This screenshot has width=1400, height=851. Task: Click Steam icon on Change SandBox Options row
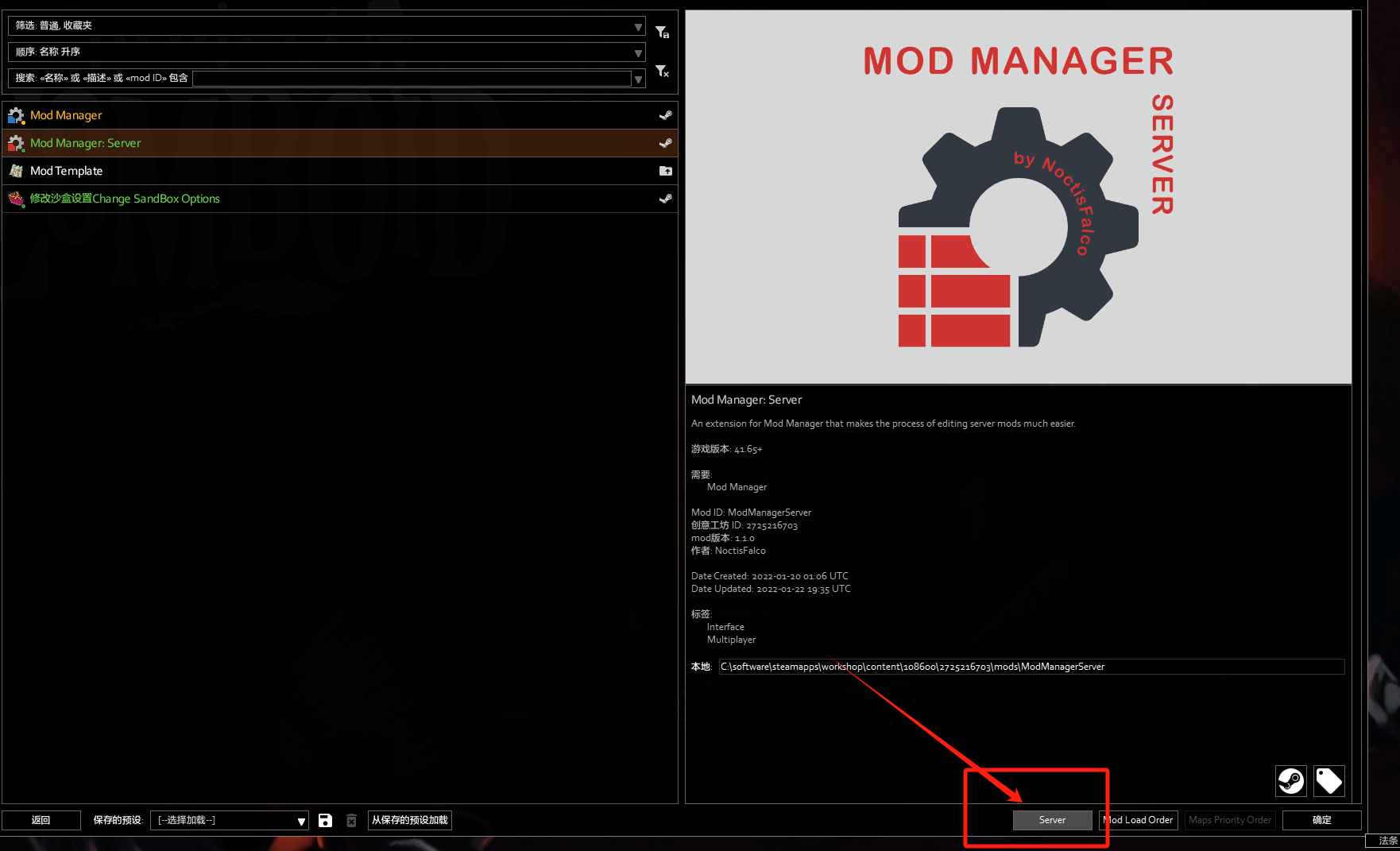click(666, 199)
